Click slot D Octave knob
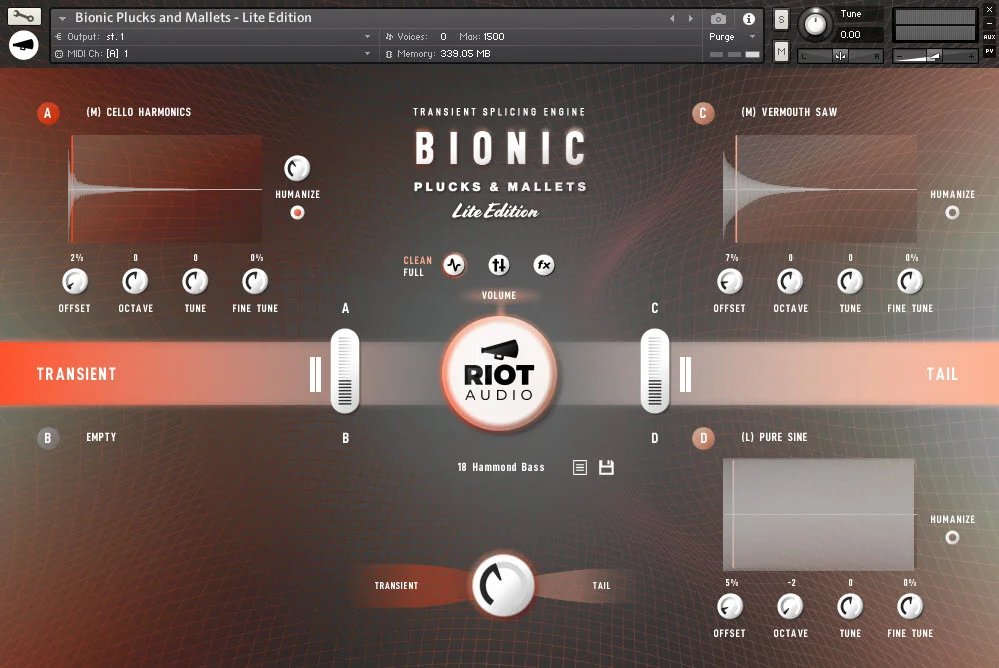The width and height of the screenshot is (999, 668). point(790,607)
